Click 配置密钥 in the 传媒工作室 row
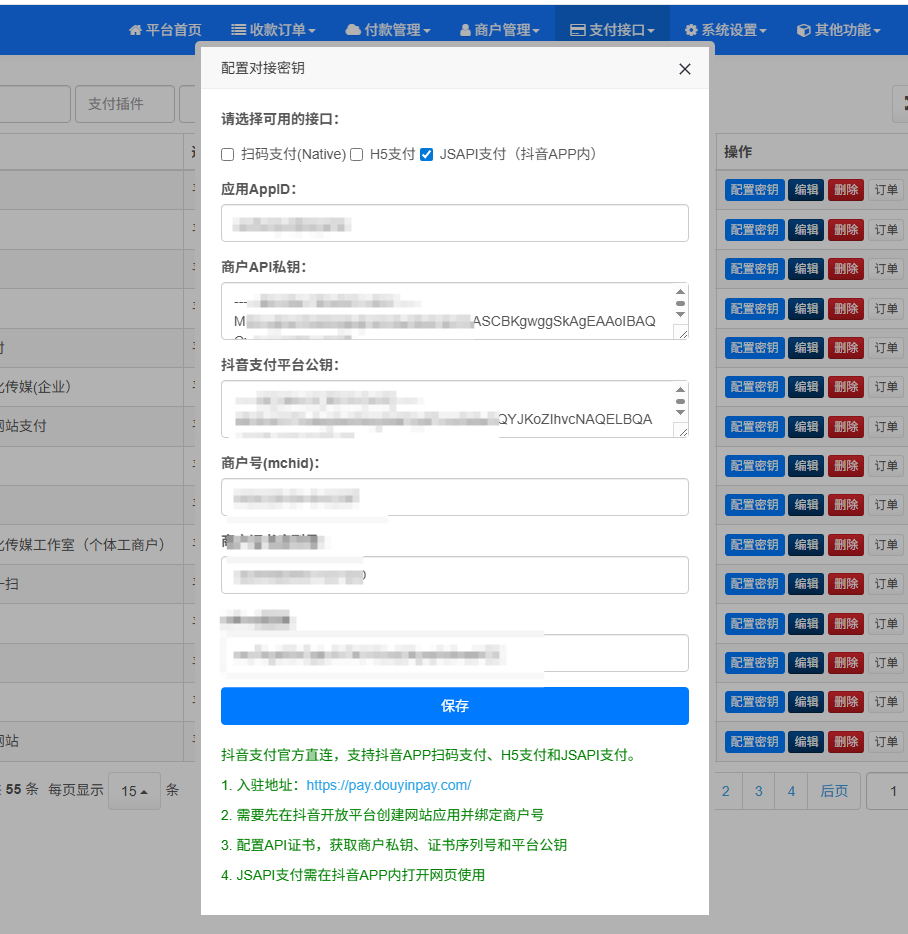Image resolution: width=908 pixels, height=934 pixels. click(x=754, y=545)
